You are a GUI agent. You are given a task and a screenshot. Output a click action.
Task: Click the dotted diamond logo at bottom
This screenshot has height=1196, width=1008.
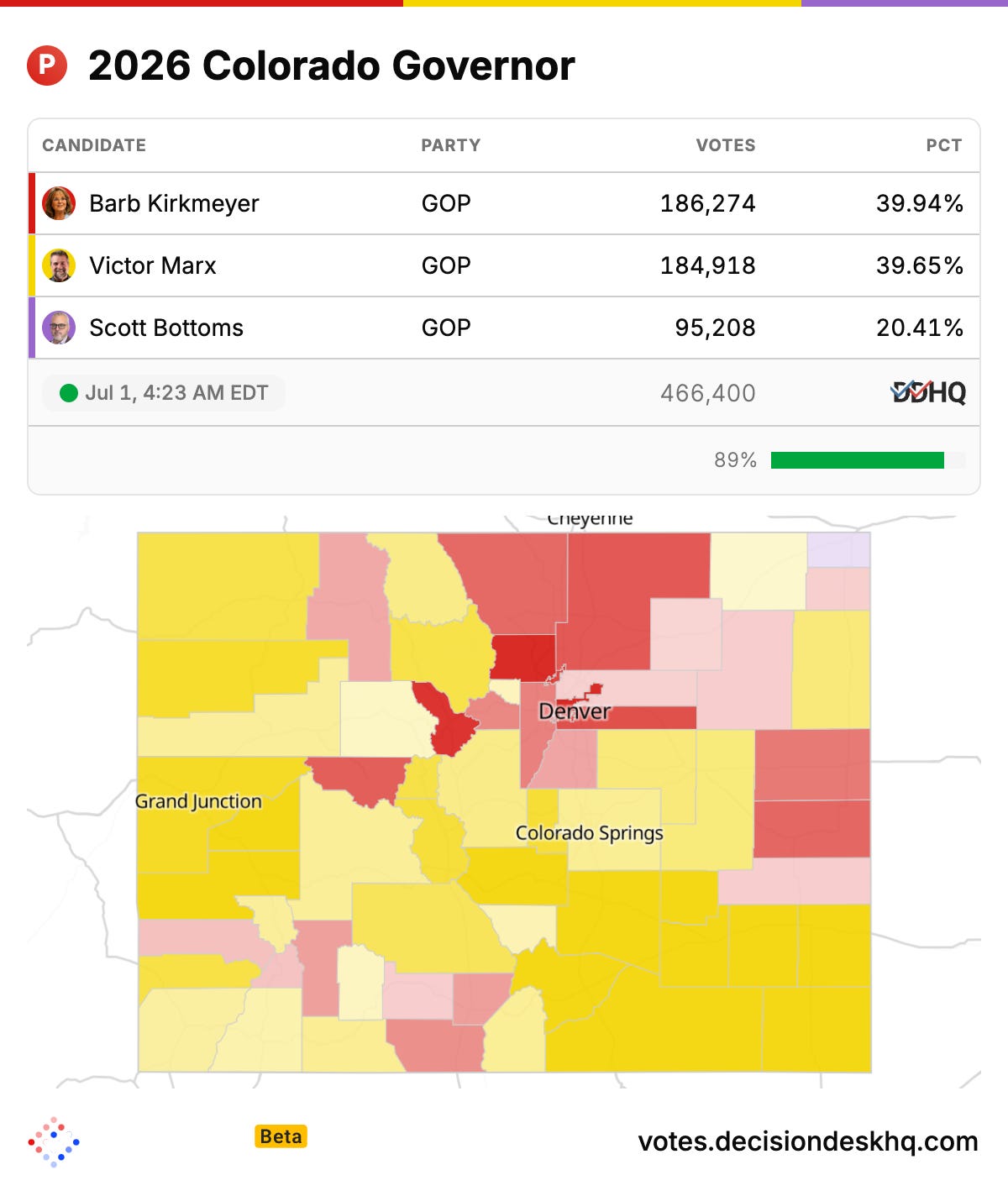(x=54, y=1141)
